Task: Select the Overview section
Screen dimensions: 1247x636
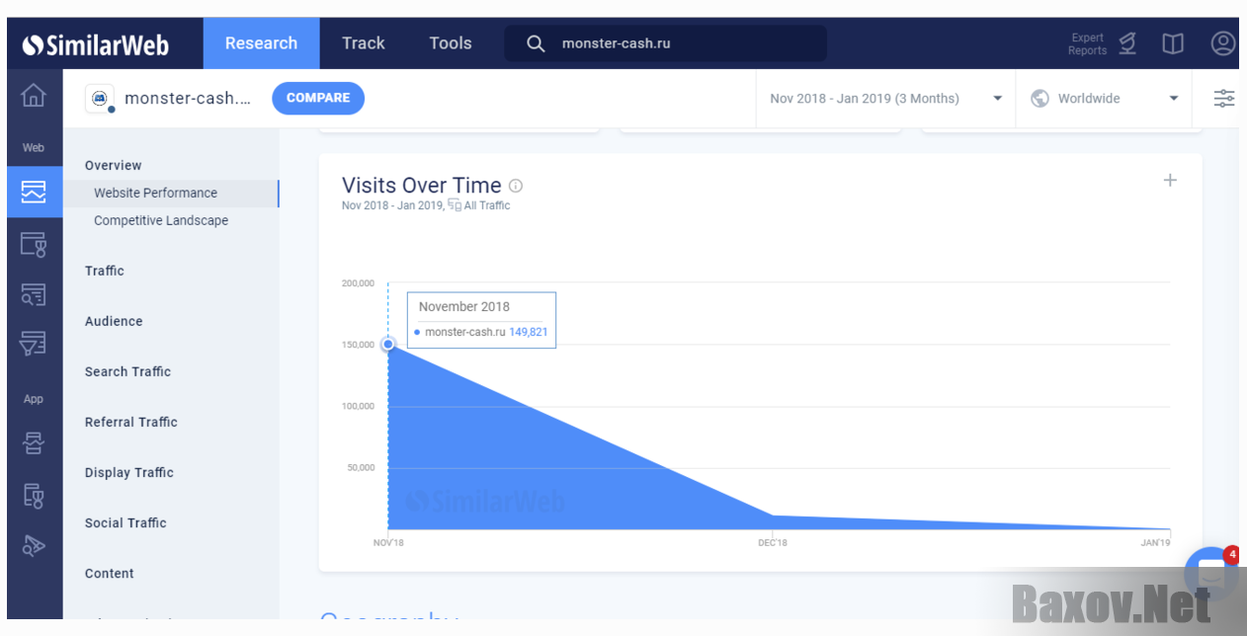Action: (113, 166)
